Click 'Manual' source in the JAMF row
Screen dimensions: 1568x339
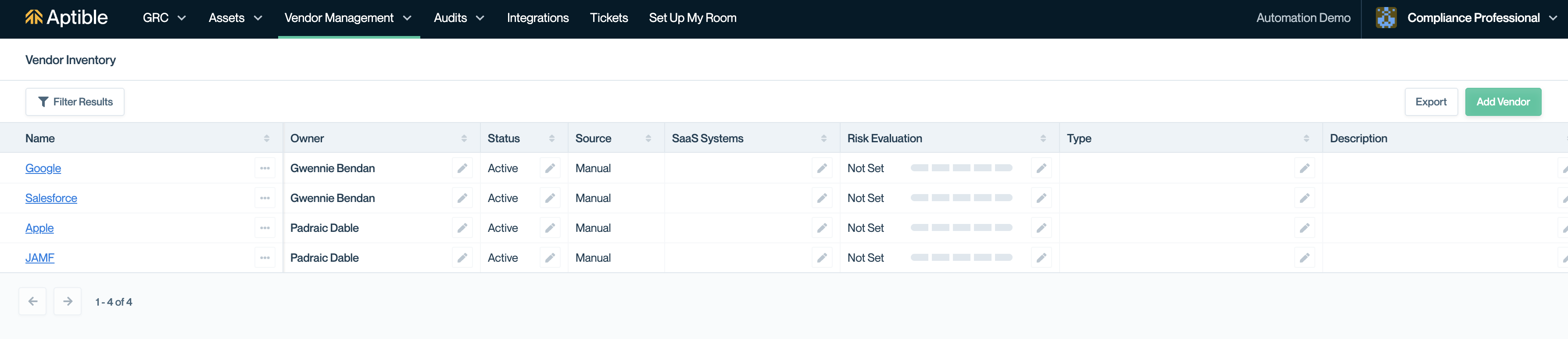(x=593, y=258)
